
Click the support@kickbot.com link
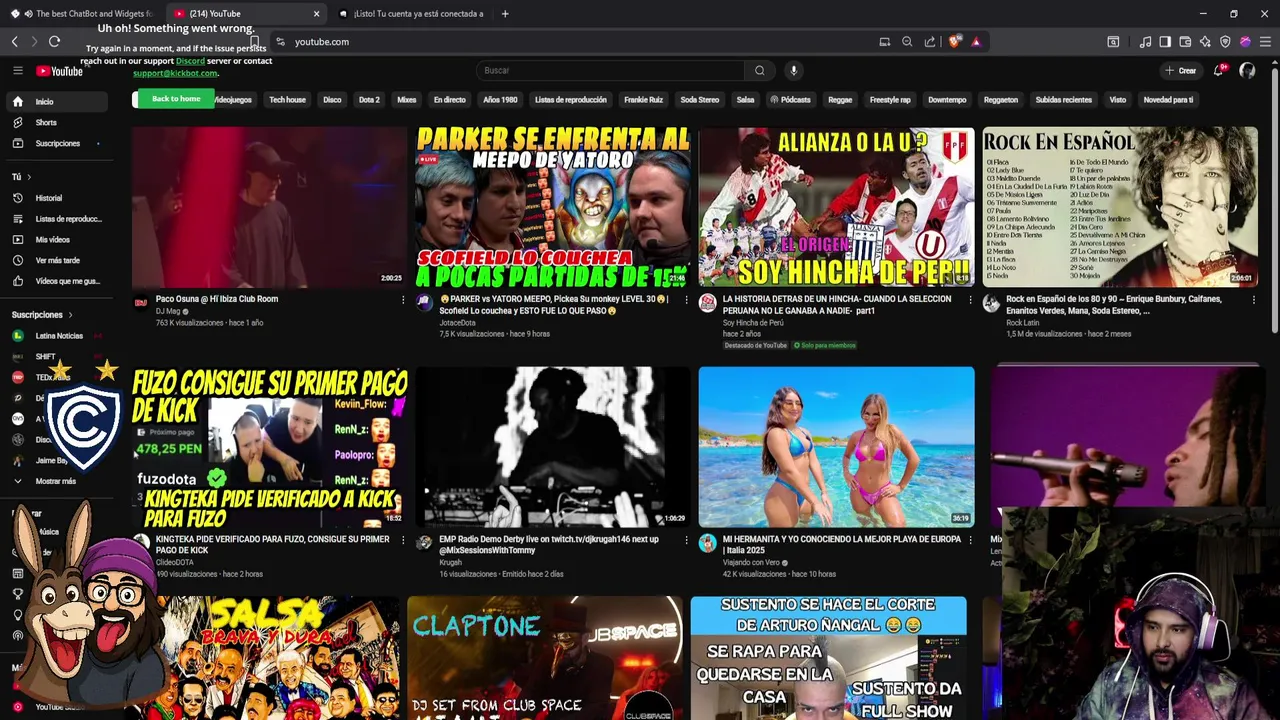point(175,73)
